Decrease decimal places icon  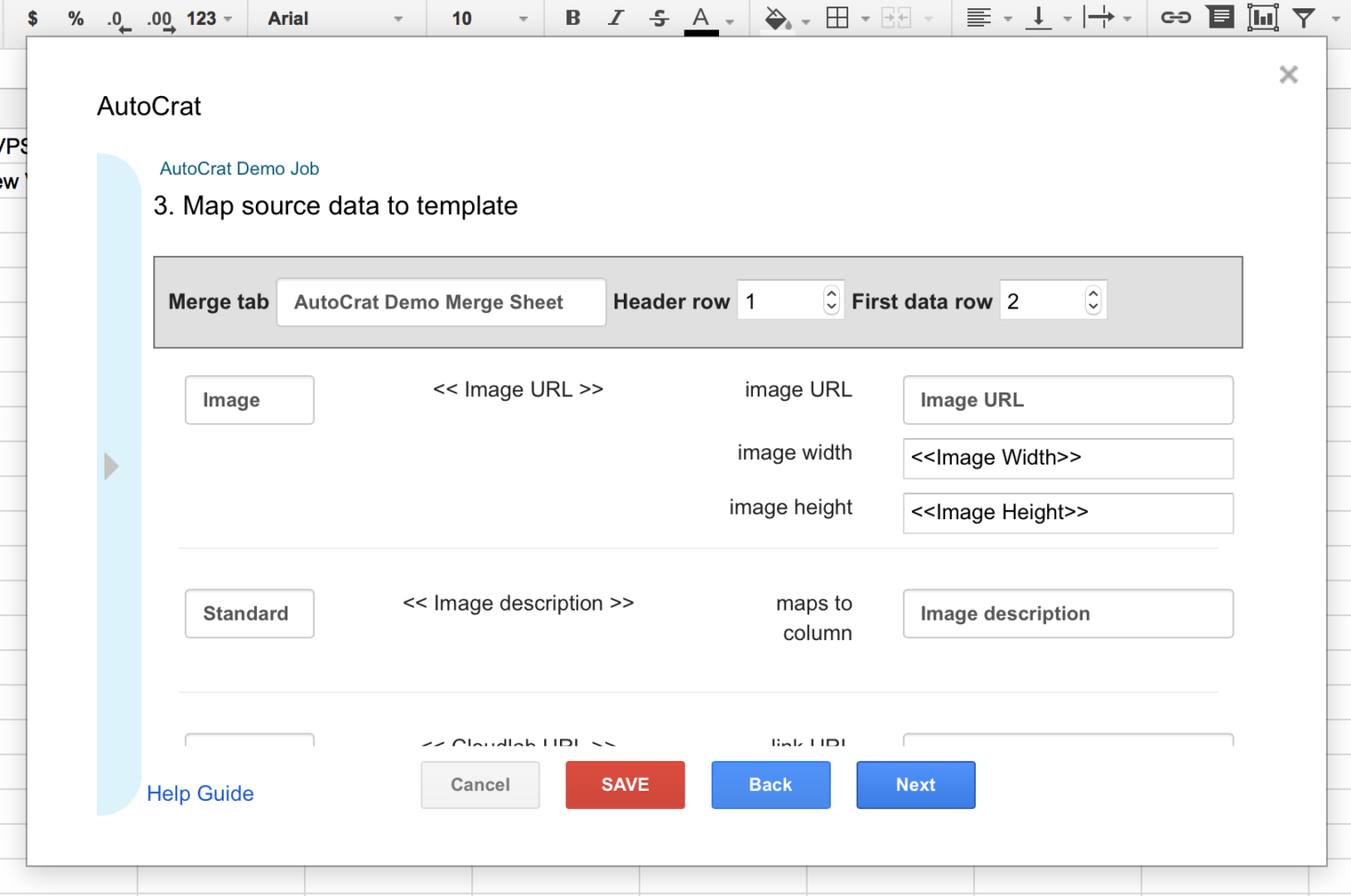point(117,18)
